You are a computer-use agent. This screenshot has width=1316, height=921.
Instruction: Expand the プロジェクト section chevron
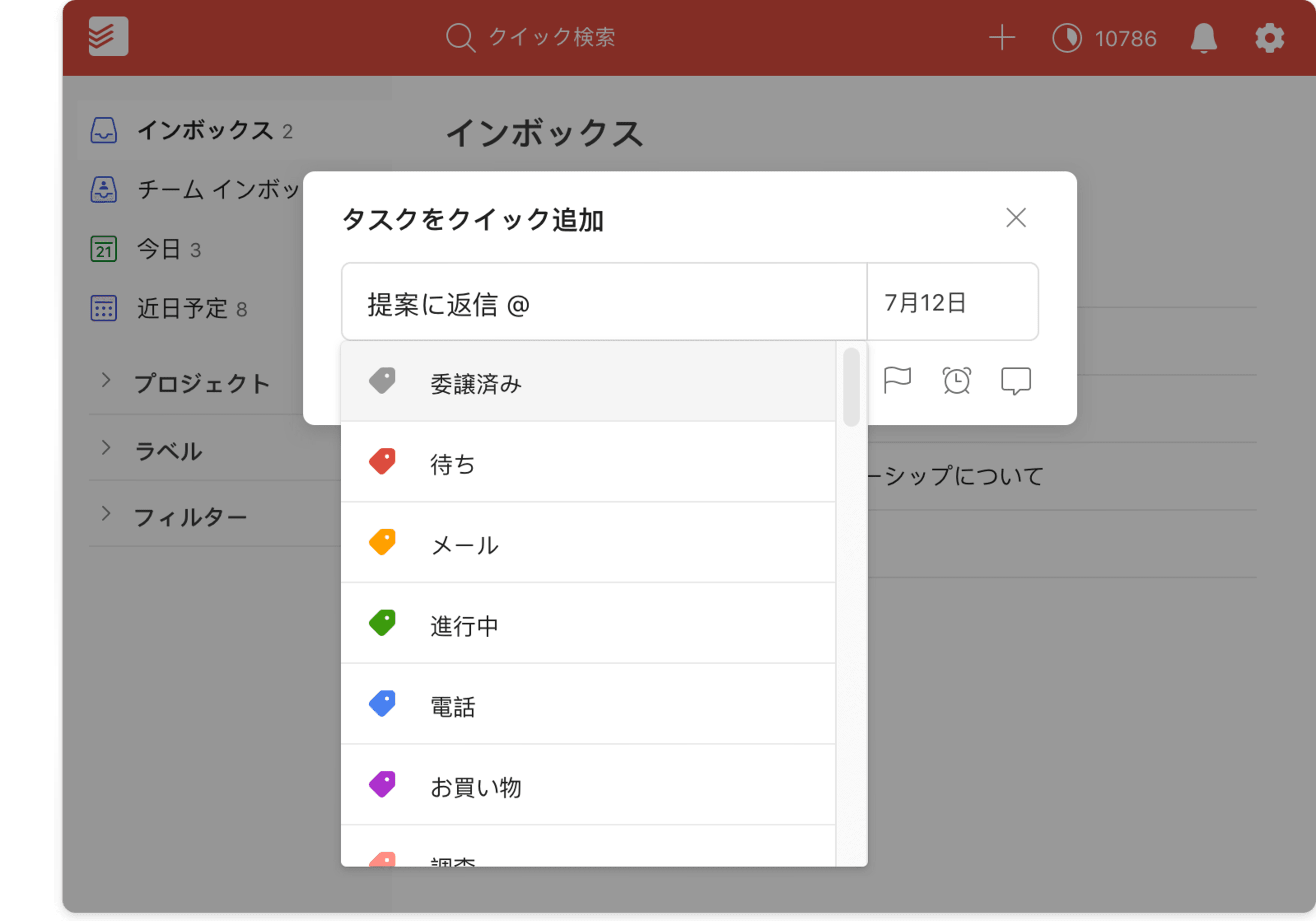[x=105, y=380]
